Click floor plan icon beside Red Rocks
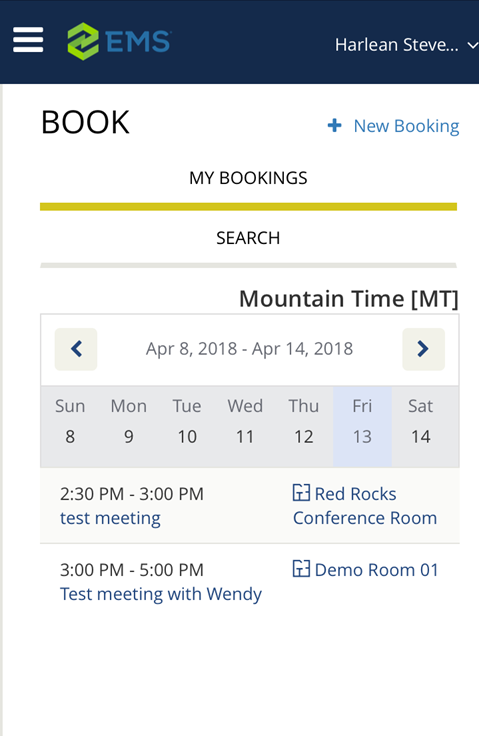The image size is (479, 736). [301, 493]
